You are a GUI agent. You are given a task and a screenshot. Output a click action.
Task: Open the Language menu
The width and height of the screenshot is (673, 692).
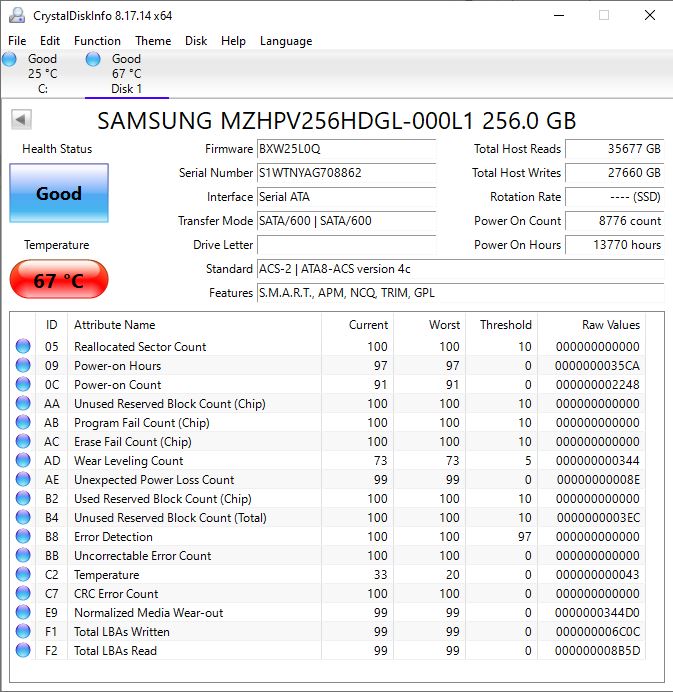[x=286, y=41]
